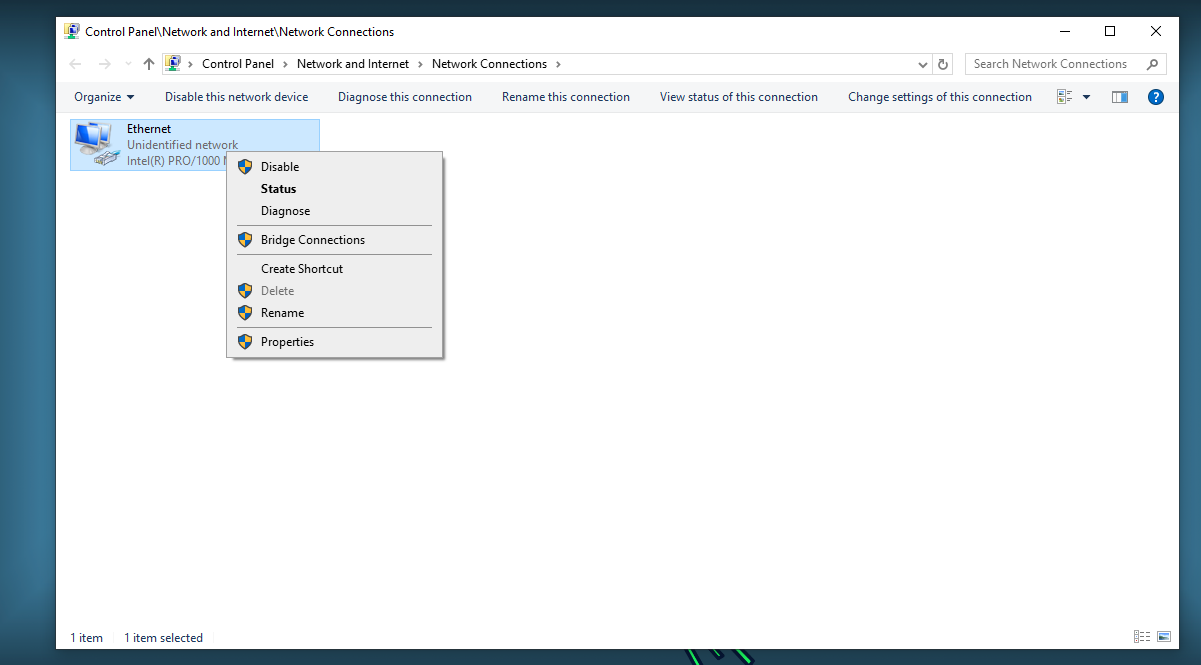This screenshot has width=1201, height=665.
Task: Select Disable from the context menu
Action: click(x=280, y=167)
